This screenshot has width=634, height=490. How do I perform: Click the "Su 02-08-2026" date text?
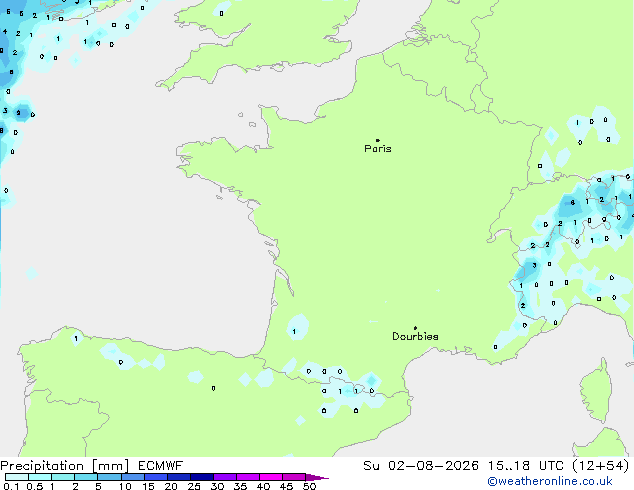421,466
